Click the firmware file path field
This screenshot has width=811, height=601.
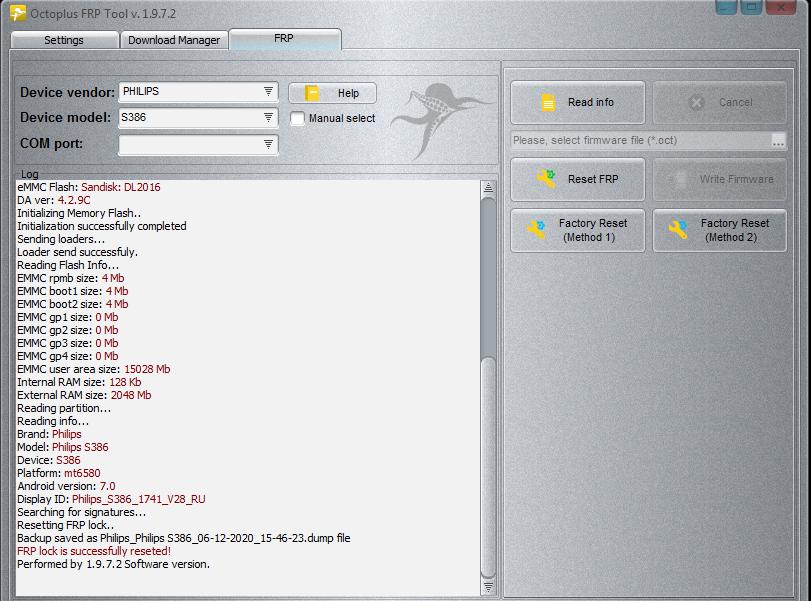[641, 141]
